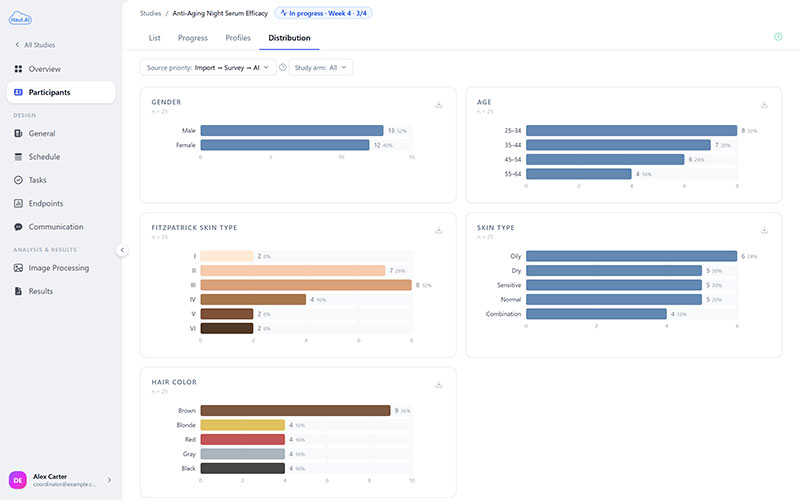Image resolution: width=800 pixels, height=500 pixels.
Task: Click the Overview grid icon
Action: point(18,69)
